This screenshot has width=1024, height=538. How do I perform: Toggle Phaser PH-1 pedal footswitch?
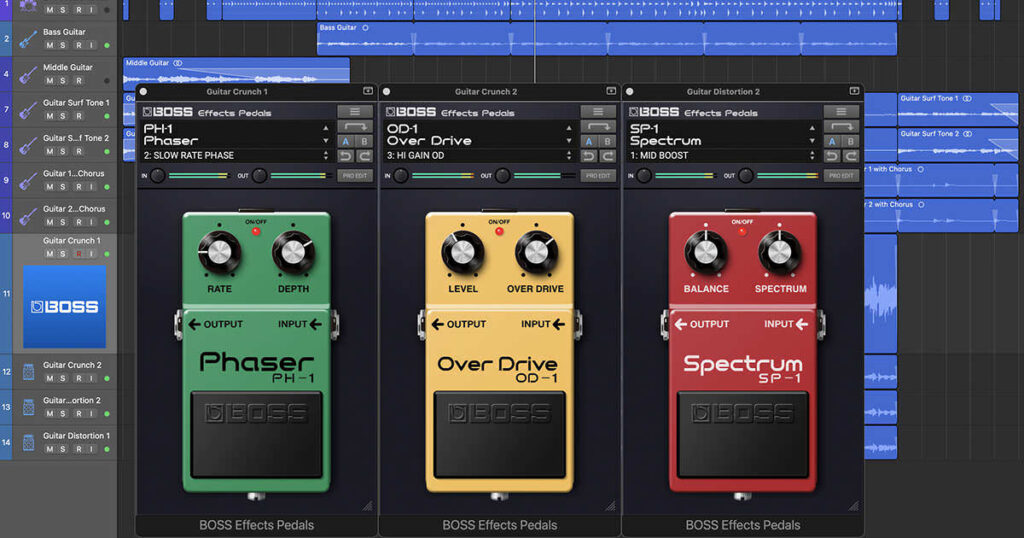[x=257, y=434]
